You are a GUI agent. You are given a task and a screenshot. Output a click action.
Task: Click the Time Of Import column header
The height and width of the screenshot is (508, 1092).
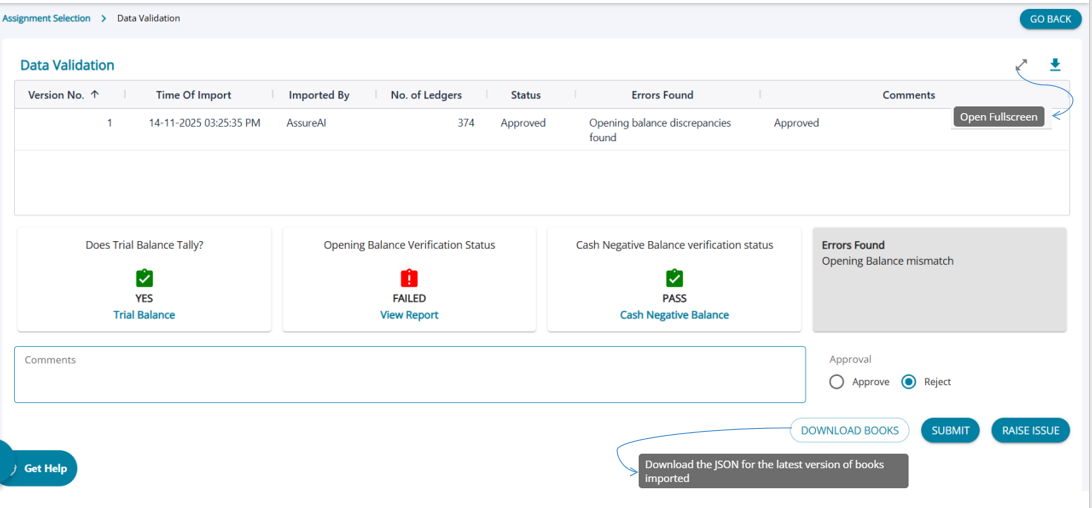[x=193, y=95]
